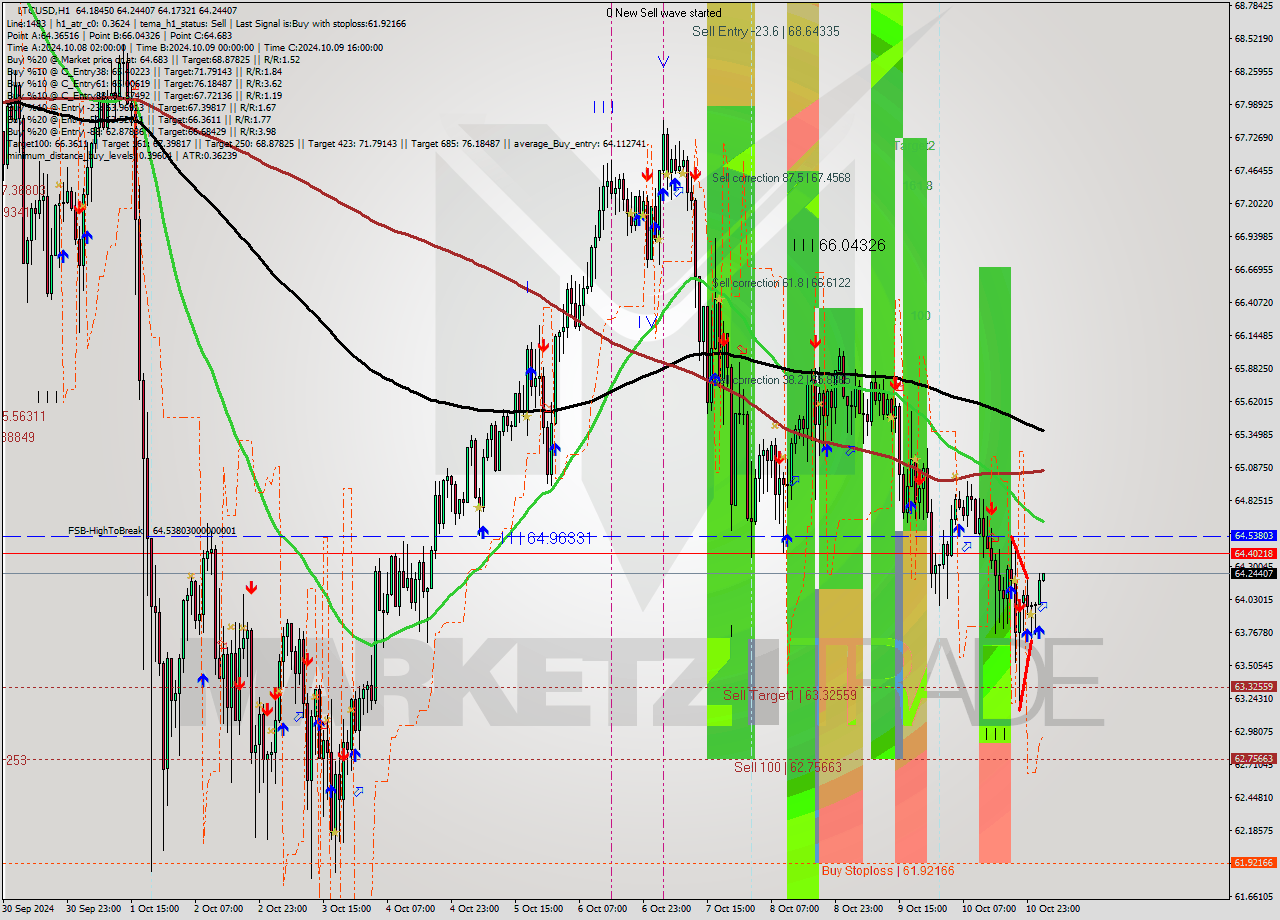Click the '30 Sep 2024' date label
Viewport: 1280px width, 920px height.
[27, 909]
